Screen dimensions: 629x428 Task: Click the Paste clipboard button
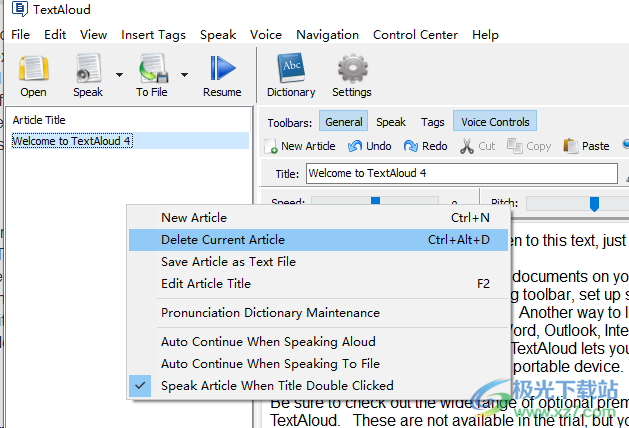[586, 146]
